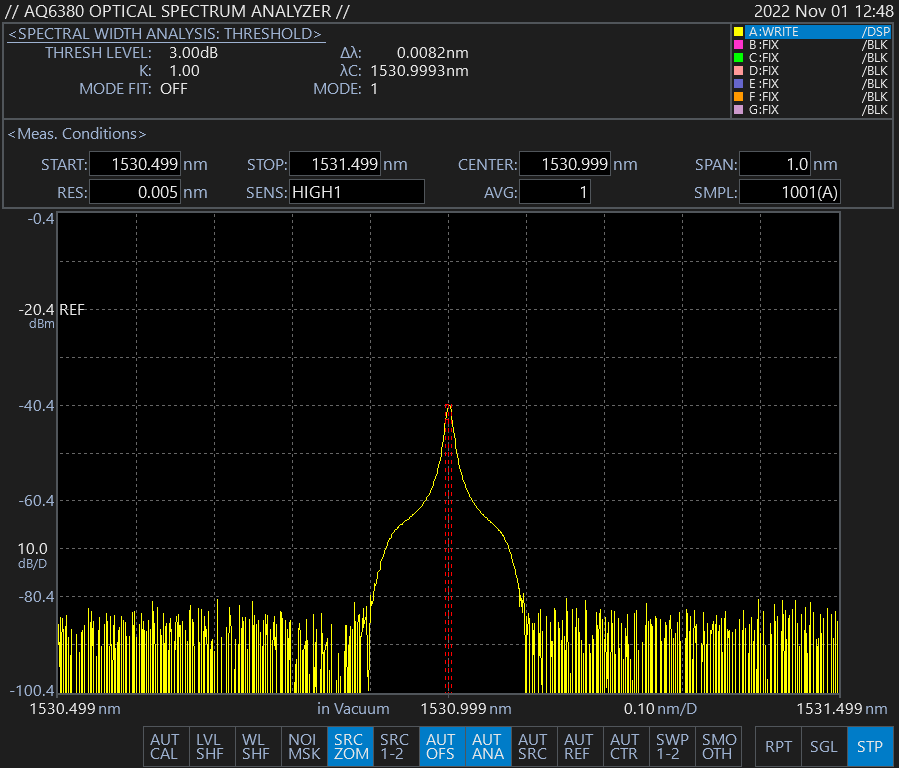
Task: Run a single sweep with SGL
Action: pyautogui.click(x=824, y=747)
